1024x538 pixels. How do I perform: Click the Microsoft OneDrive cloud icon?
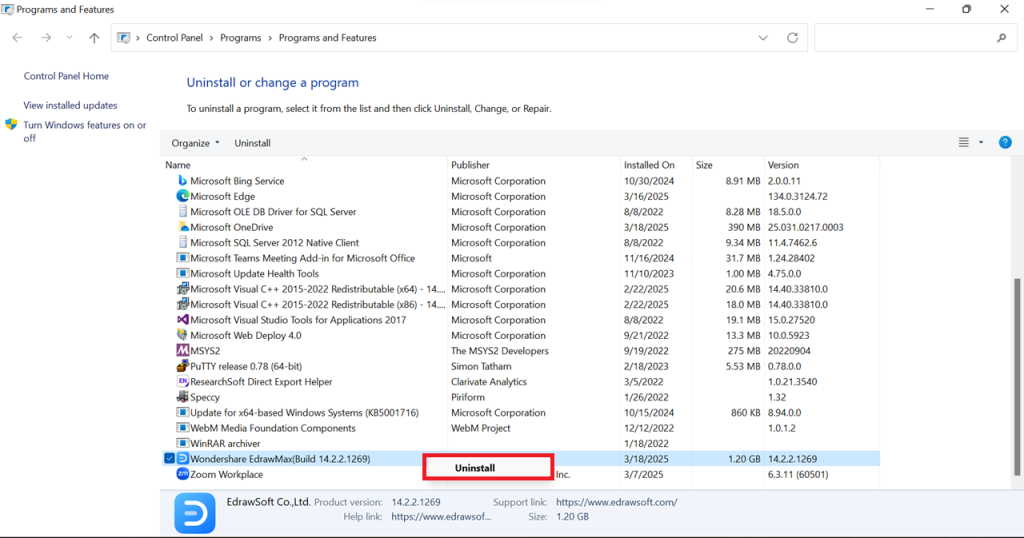point(183,227)
